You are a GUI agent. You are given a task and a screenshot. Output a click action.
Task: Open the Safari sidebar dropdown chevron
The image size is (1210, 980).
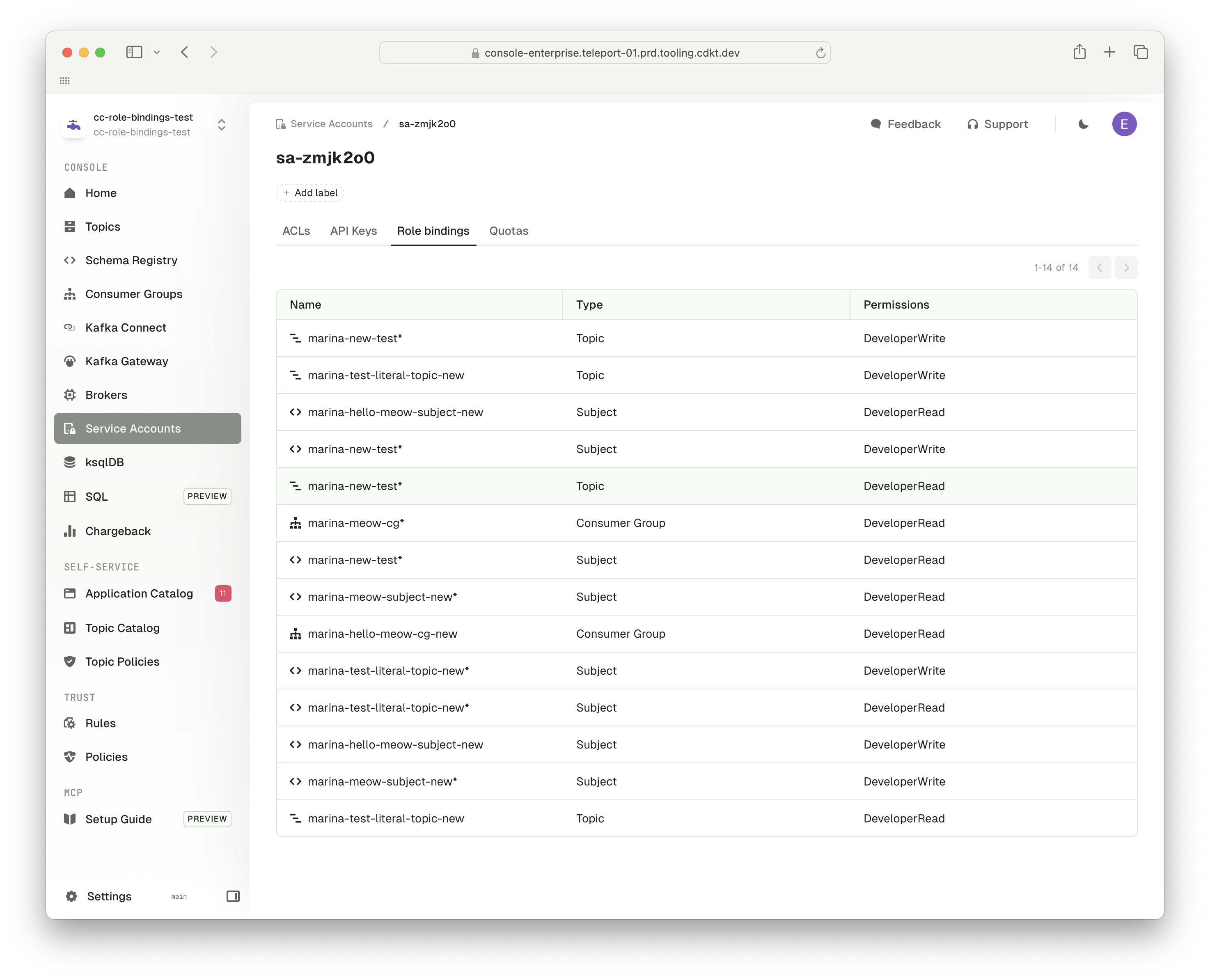click(x=157, y=53)
